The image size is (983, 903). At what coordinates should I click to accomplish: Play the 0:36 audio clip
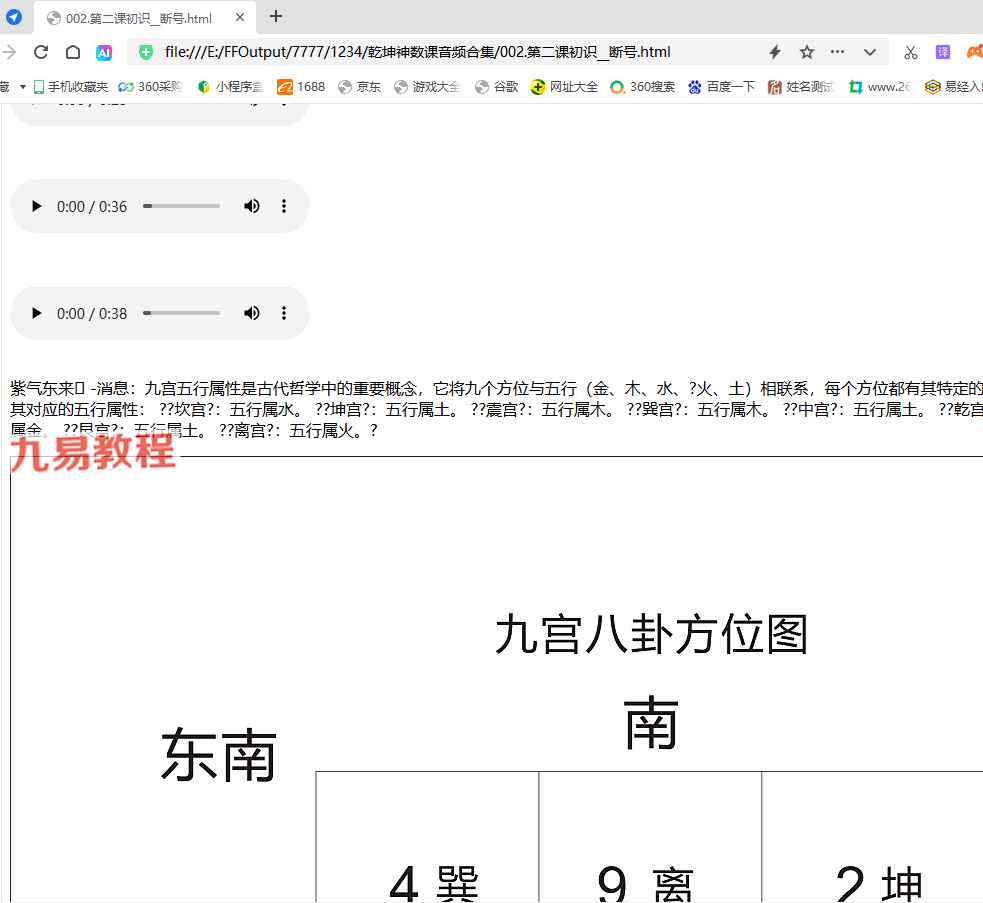click(37, 206)
